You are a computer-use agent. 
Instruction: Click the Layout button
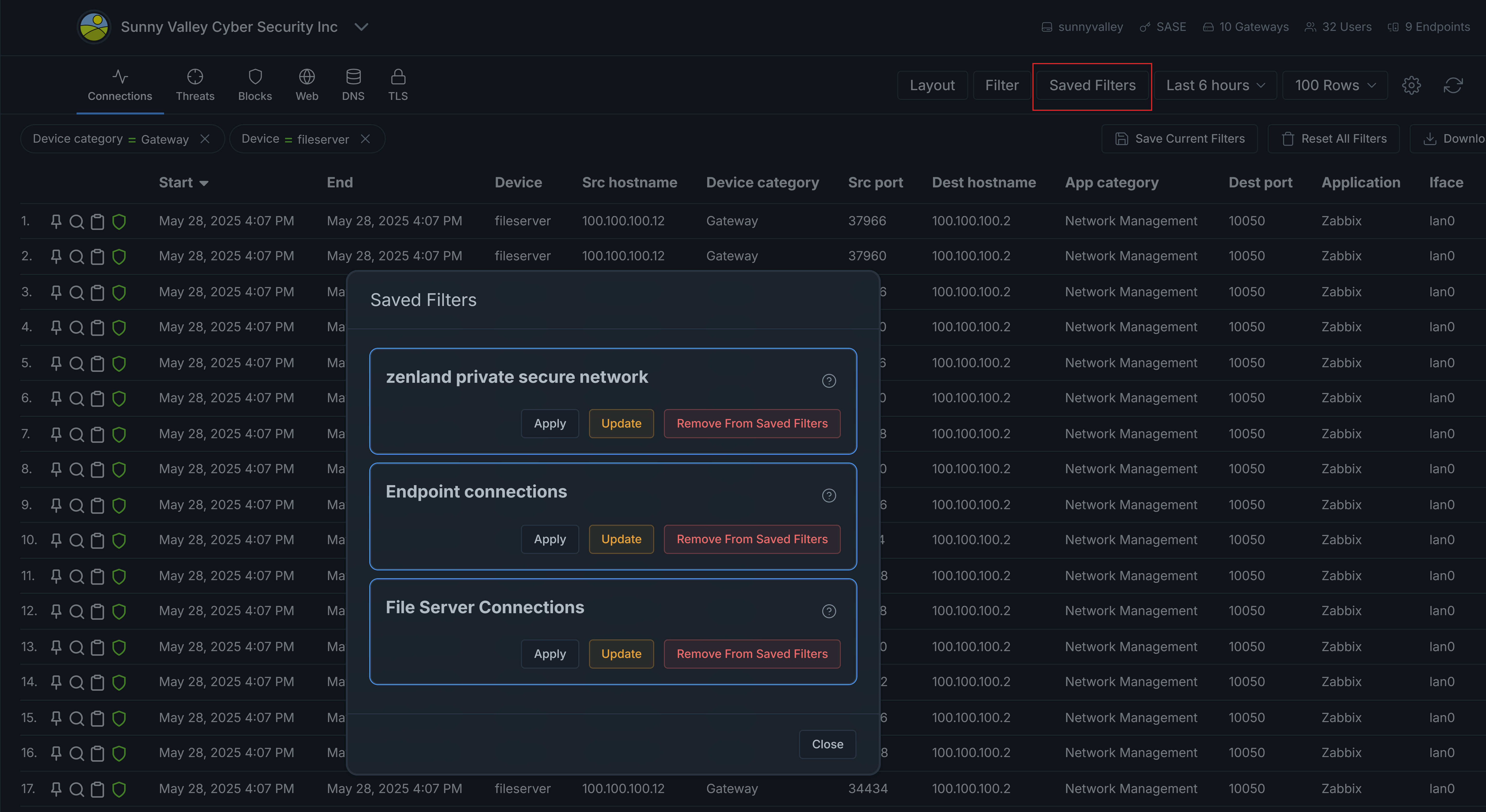click(x=932, y=85)
